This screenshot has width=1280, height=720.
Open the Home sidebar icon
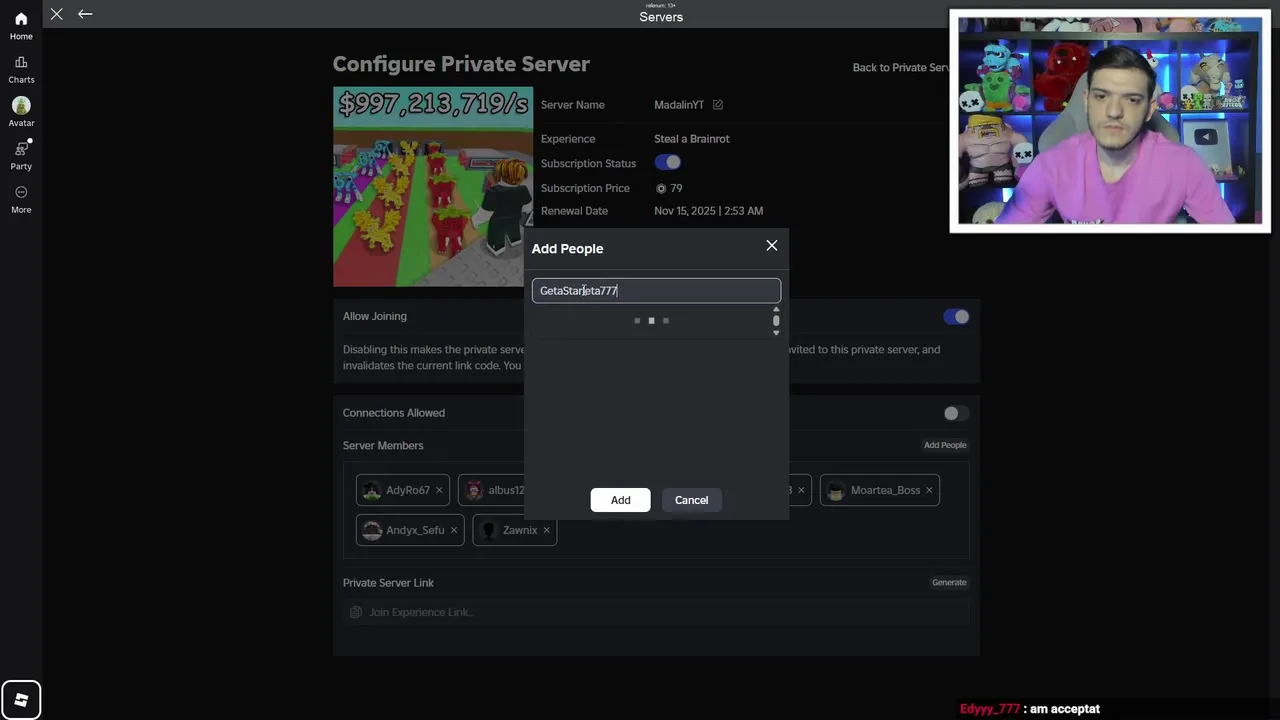[x=21, y=19]
